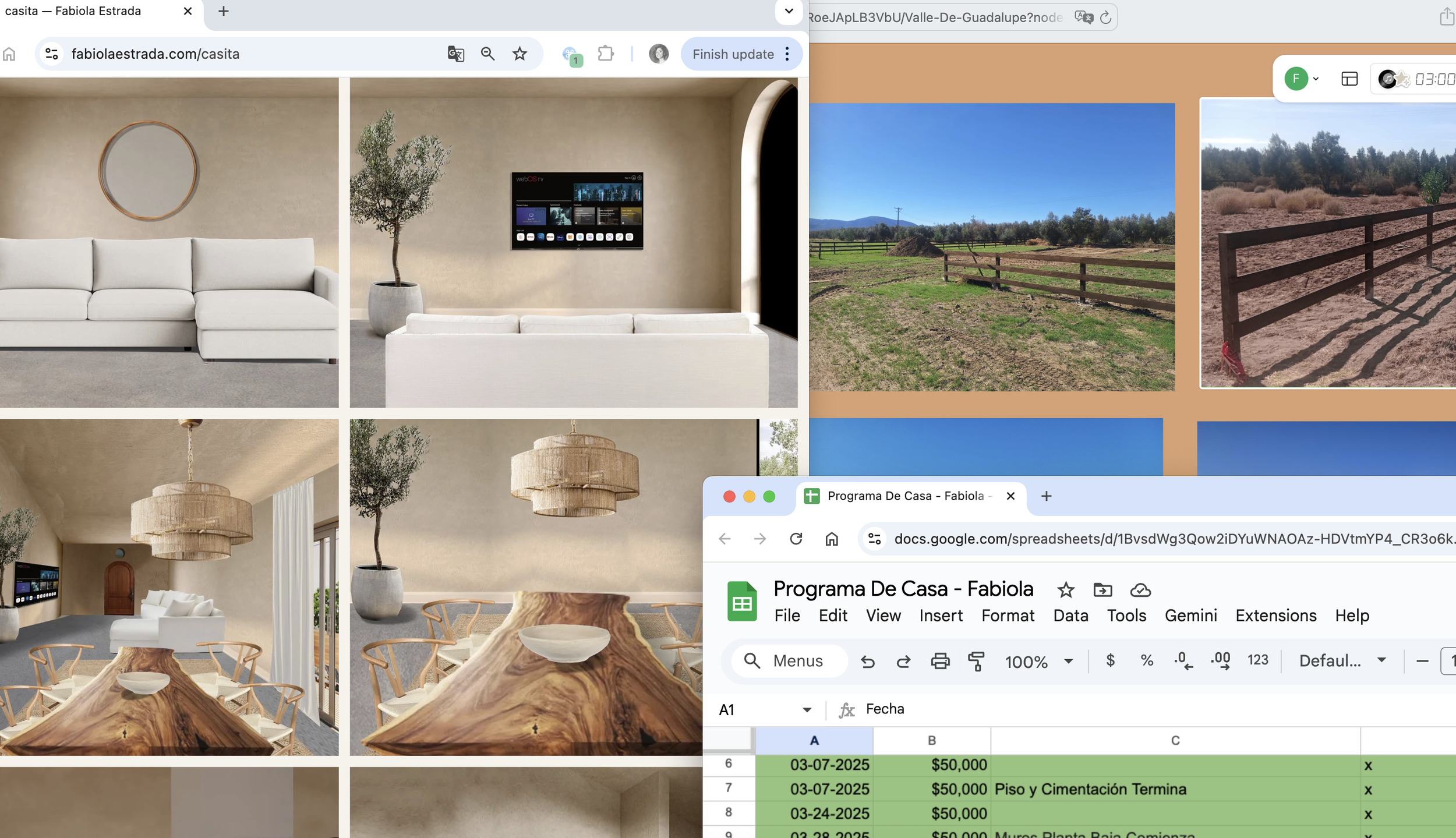
Task: Click the format as percent icon
Action: pos(1146,660)
